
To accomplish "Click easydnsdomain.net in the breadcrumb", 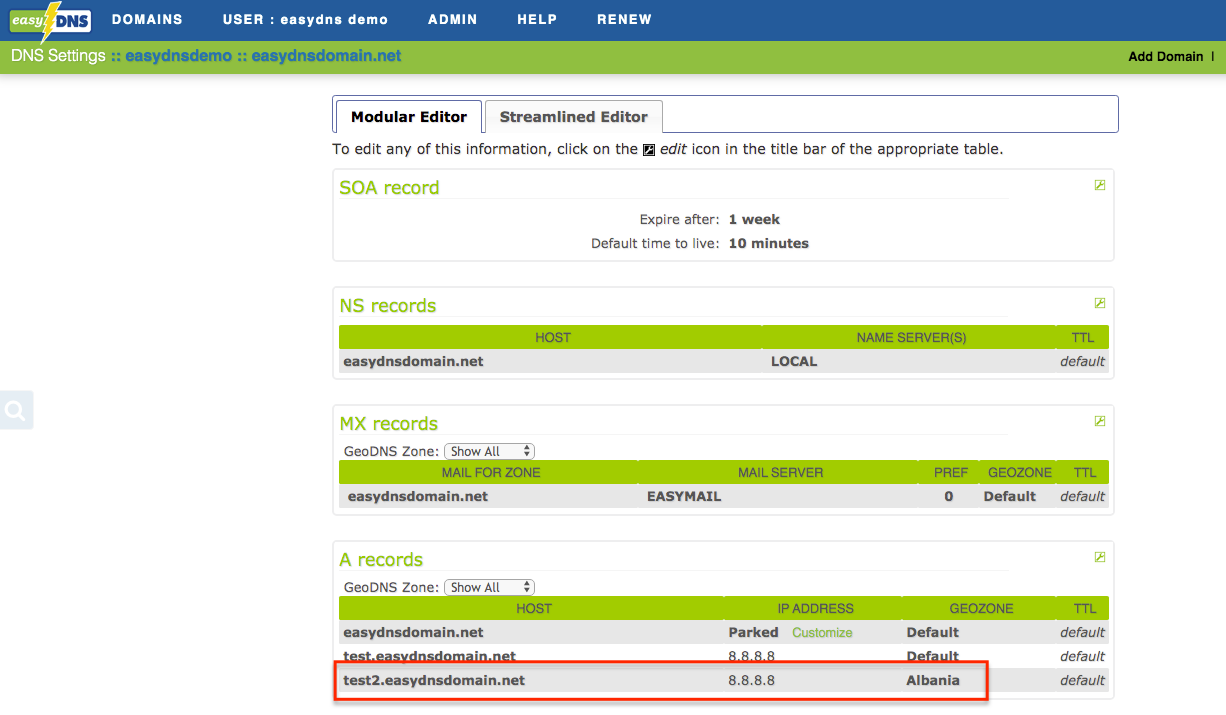I will pos(326,56).
